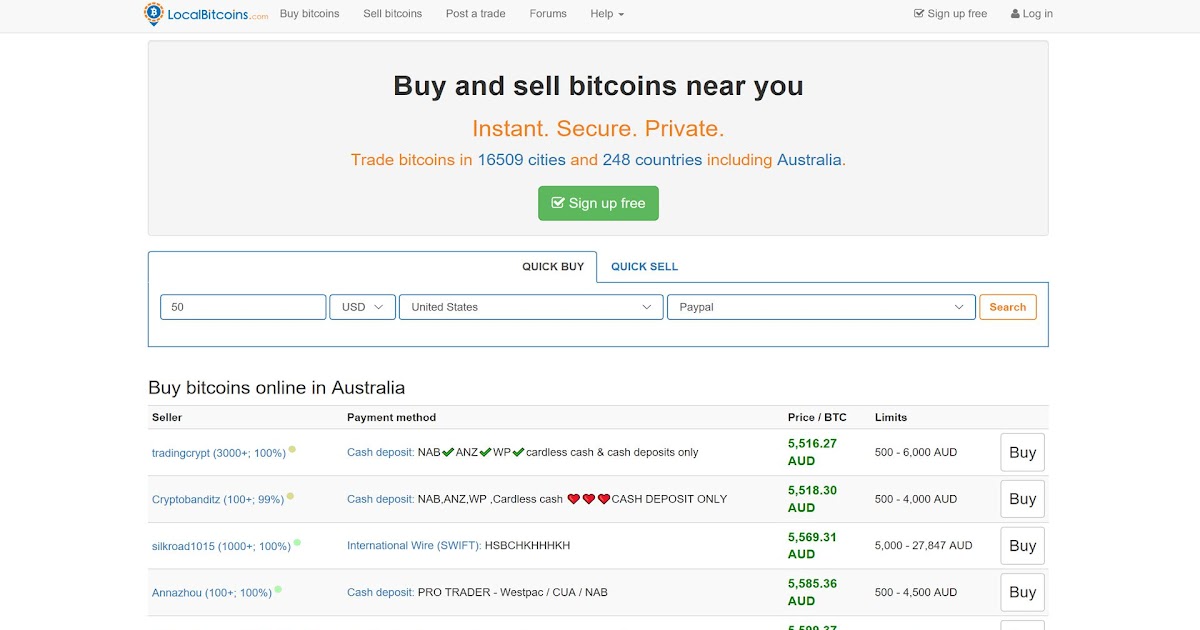Click the orange Search button
The width and height of the screenshot is (1200, 630).
tap(1008, 307)
